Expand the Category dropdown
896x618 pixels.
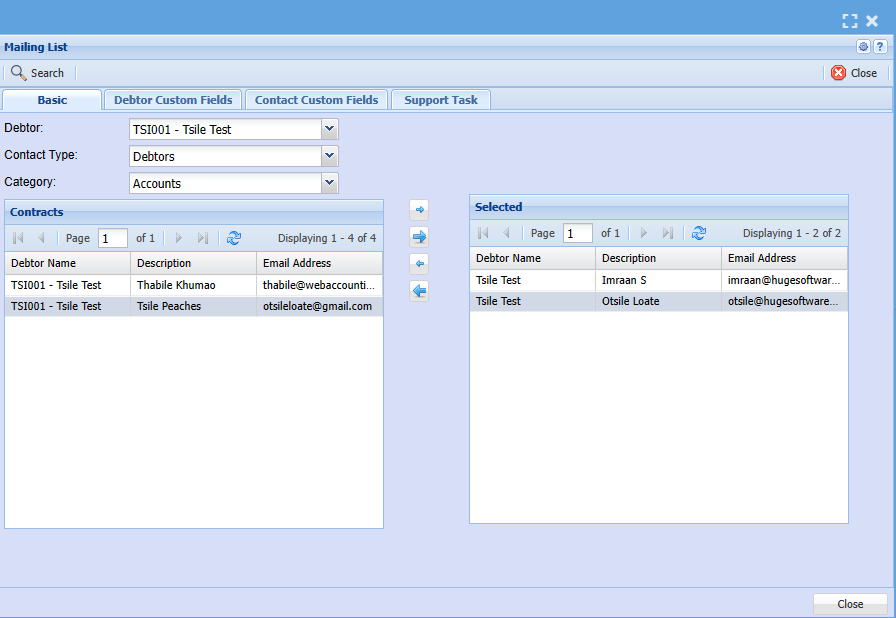pyautogui.click(x=330, y=183)
